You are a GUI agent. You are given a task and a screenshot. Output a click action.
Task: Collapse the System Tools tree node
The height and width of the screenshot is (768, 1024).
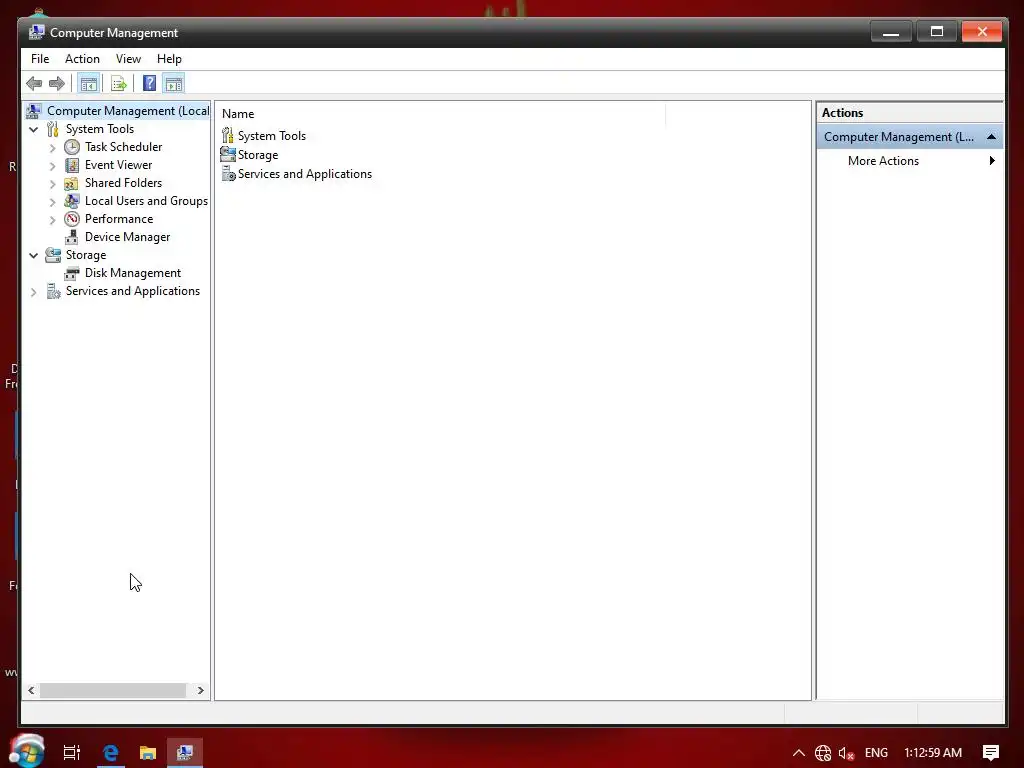click(33, 129)
